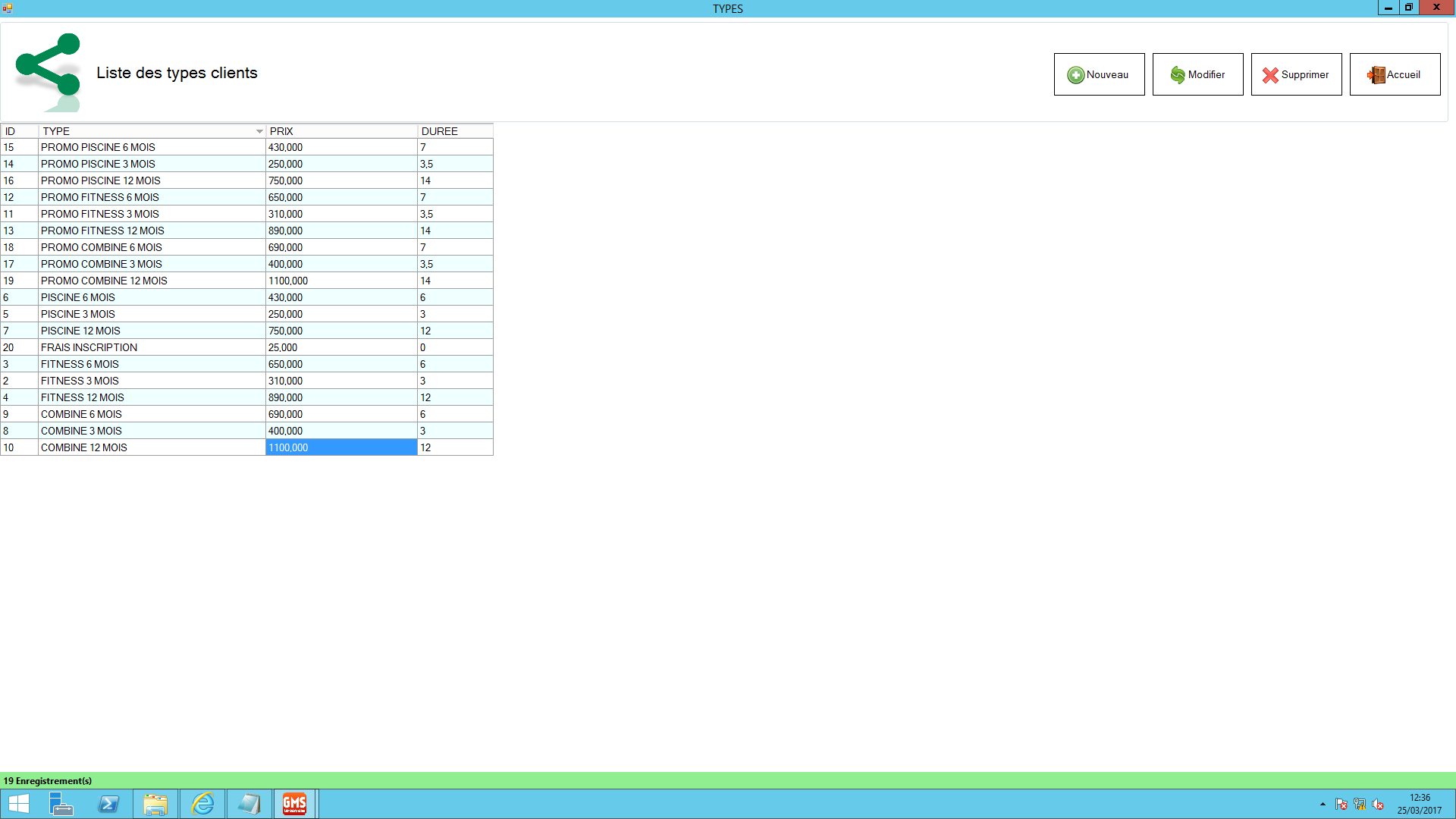Click the Nouveau button's green plus icon
This screenshot has height=819, width=1456.
coord(1075,75)
